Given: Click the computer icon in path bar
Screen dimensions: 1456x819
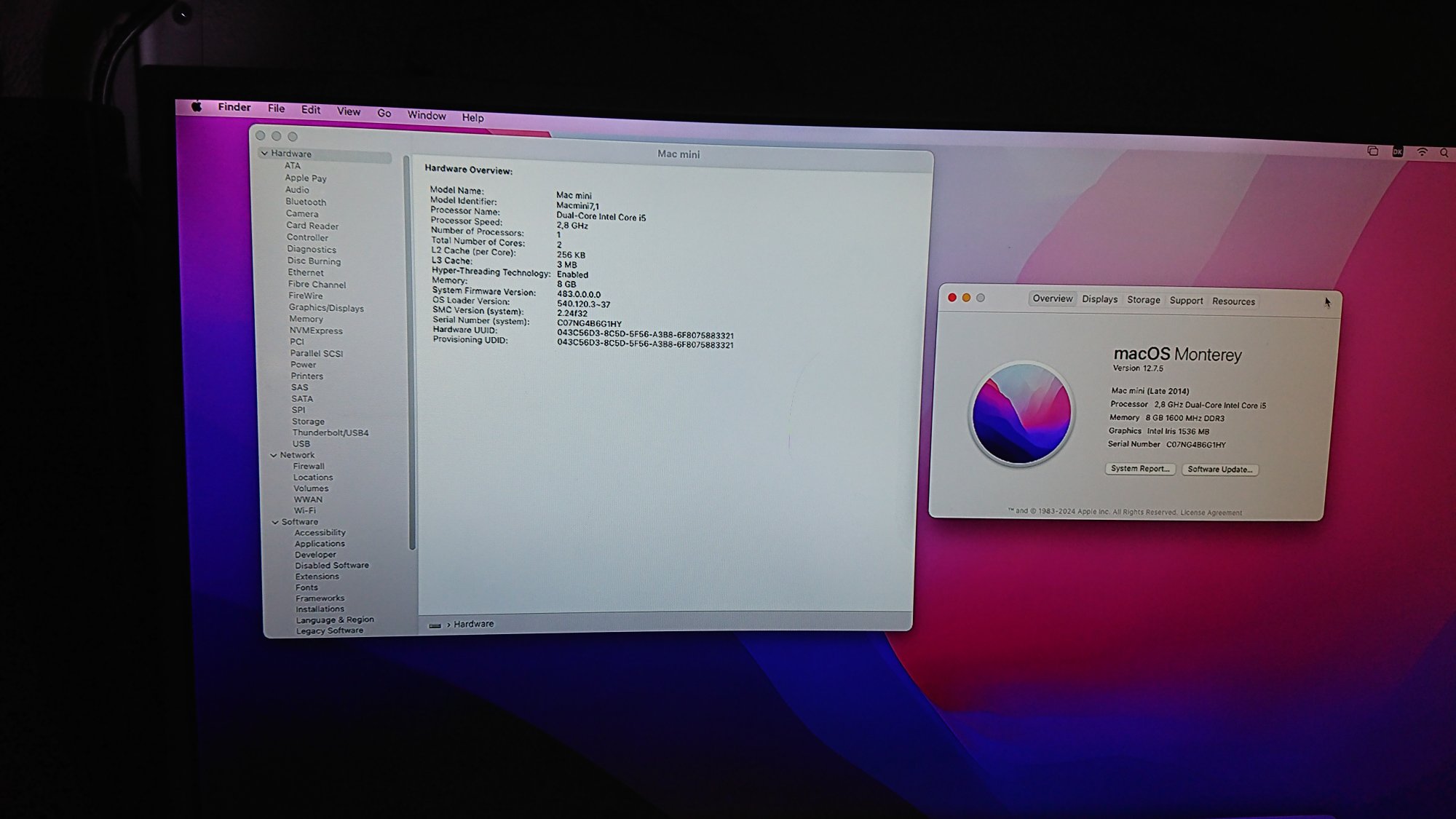Looking at the screenshot, I should (435, 625).
